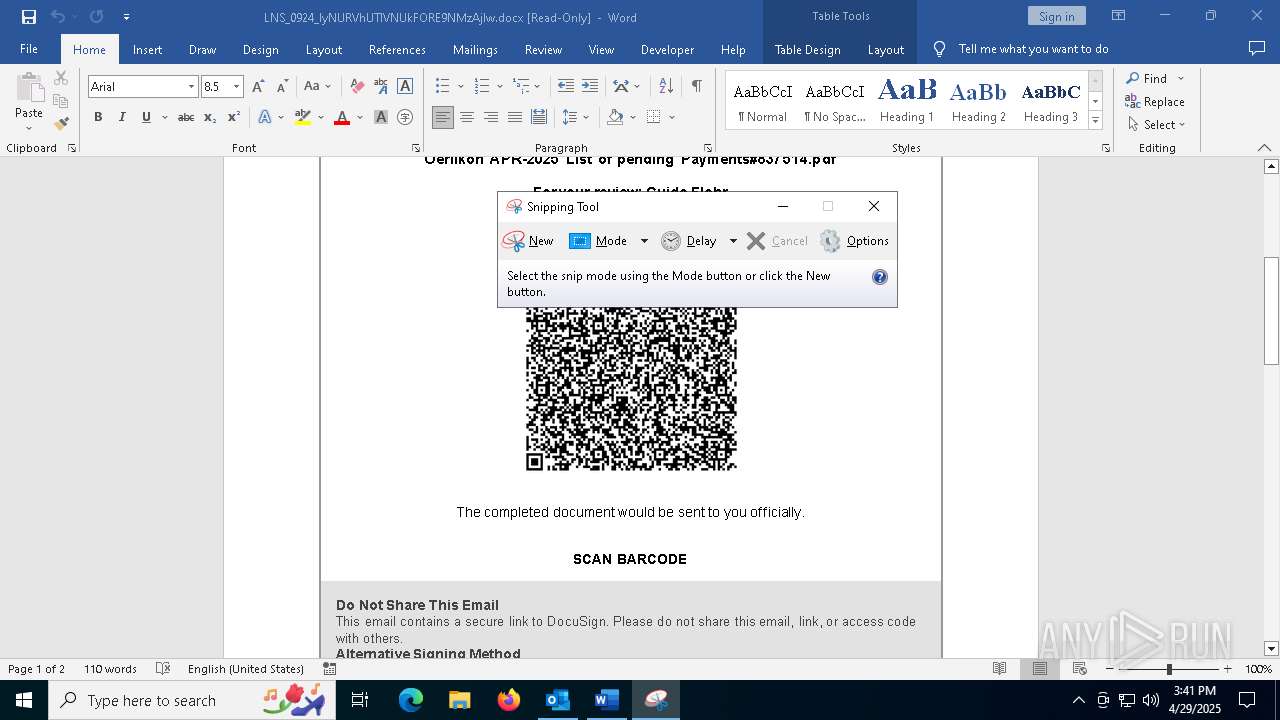Apply Heading 1 style
Image resolution: width=1280 pixels, height=720 pixels.
click(907, 101)
